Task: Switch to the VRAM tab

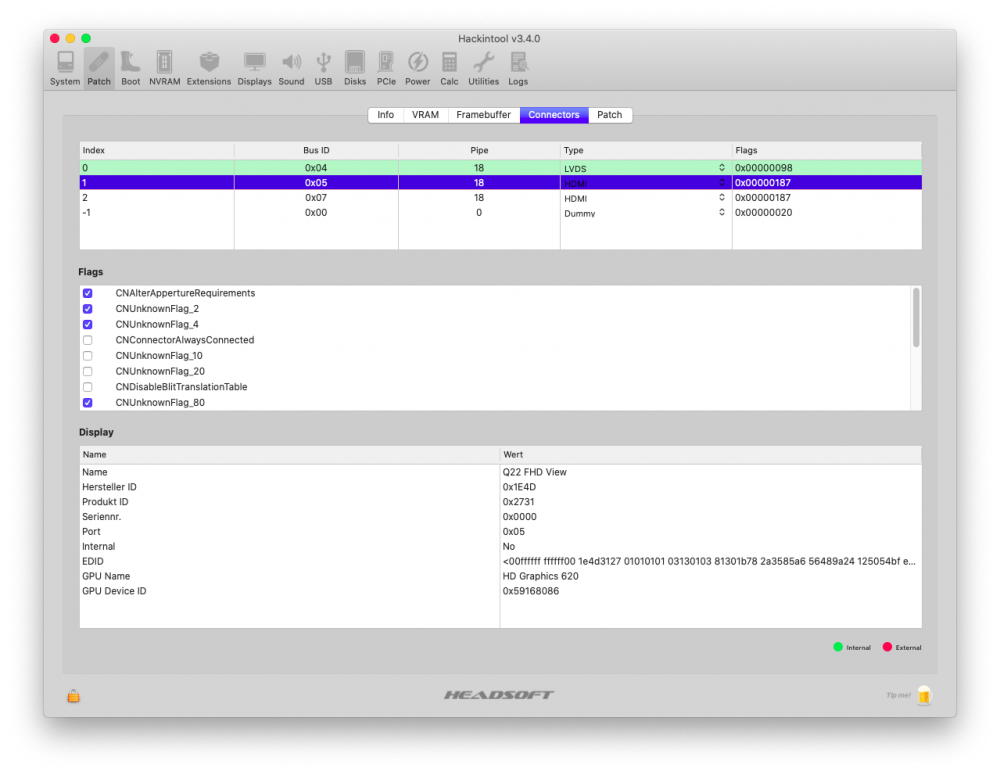Action: click(x=425, y=115)
